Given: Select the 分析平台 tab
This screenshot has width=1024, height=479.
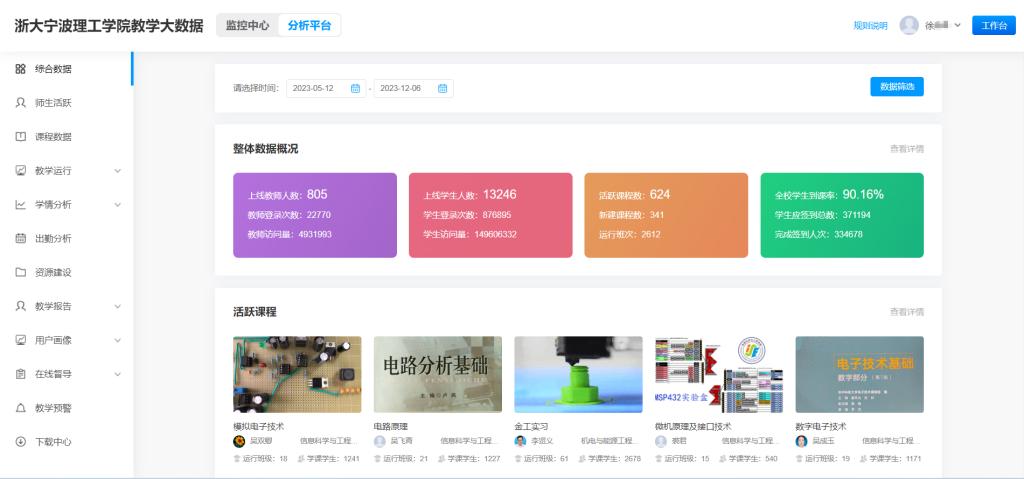Looking at the screenshot, I should pyautogui.click(x=309, y=25).
